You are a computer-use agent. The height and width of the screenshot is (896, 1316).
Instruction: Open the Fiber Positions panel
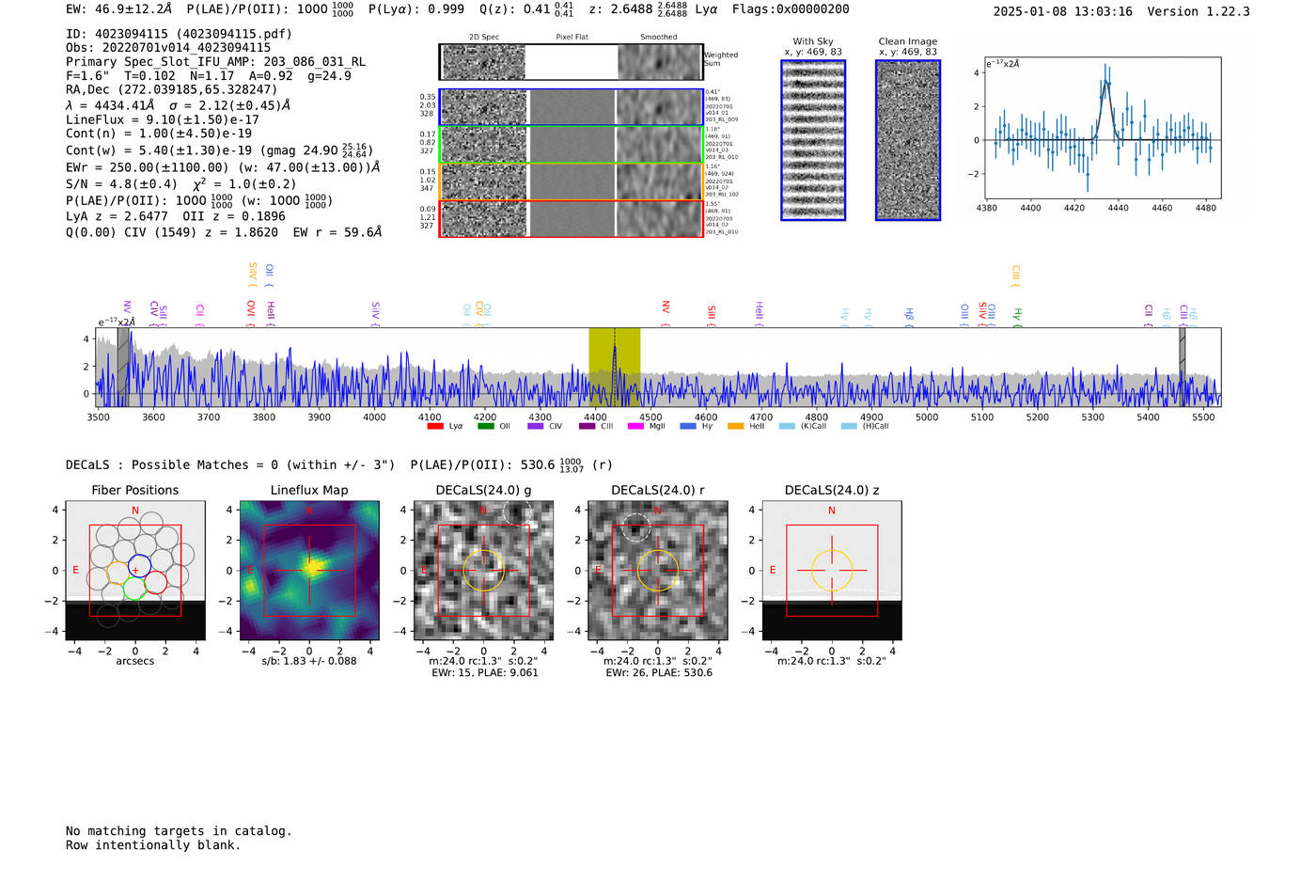135,571
